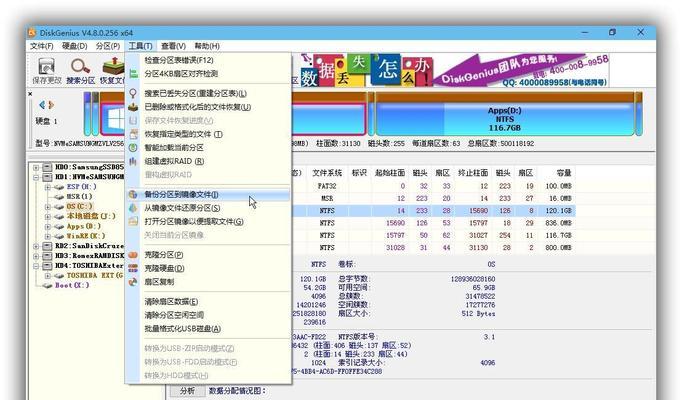The width and height of the screenshot is (682, 400).
Task: Open the 帮助(H) menu
Action: 207,46
